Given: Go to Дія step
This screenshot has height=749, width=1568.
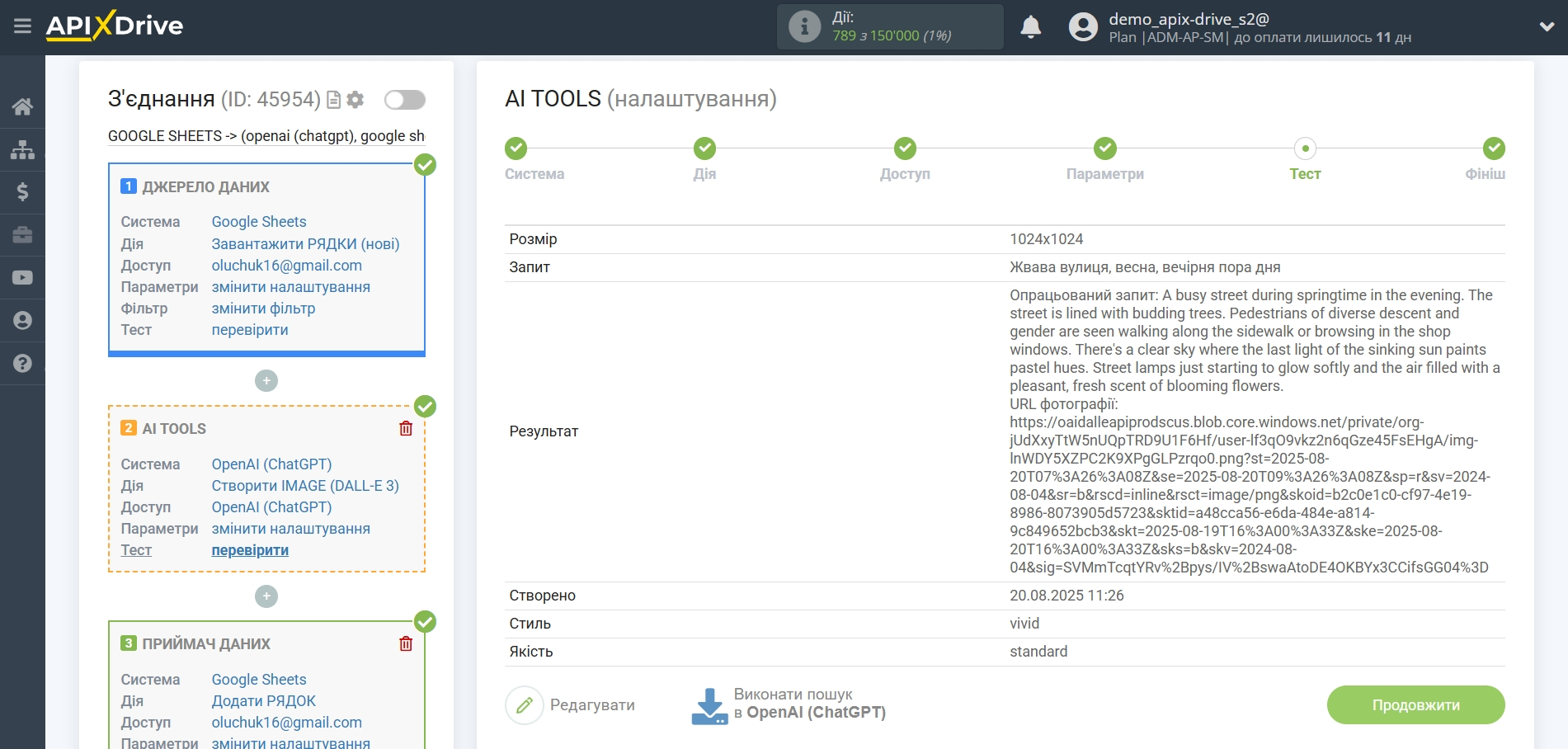Looking at the screenshot, I should coord(704,148).
